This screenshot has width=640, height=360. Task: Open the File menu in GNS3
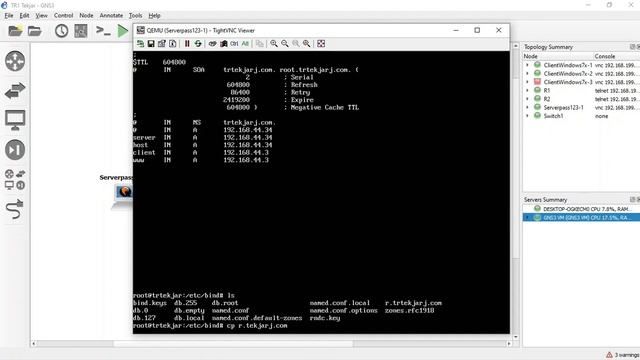point(9,16)
